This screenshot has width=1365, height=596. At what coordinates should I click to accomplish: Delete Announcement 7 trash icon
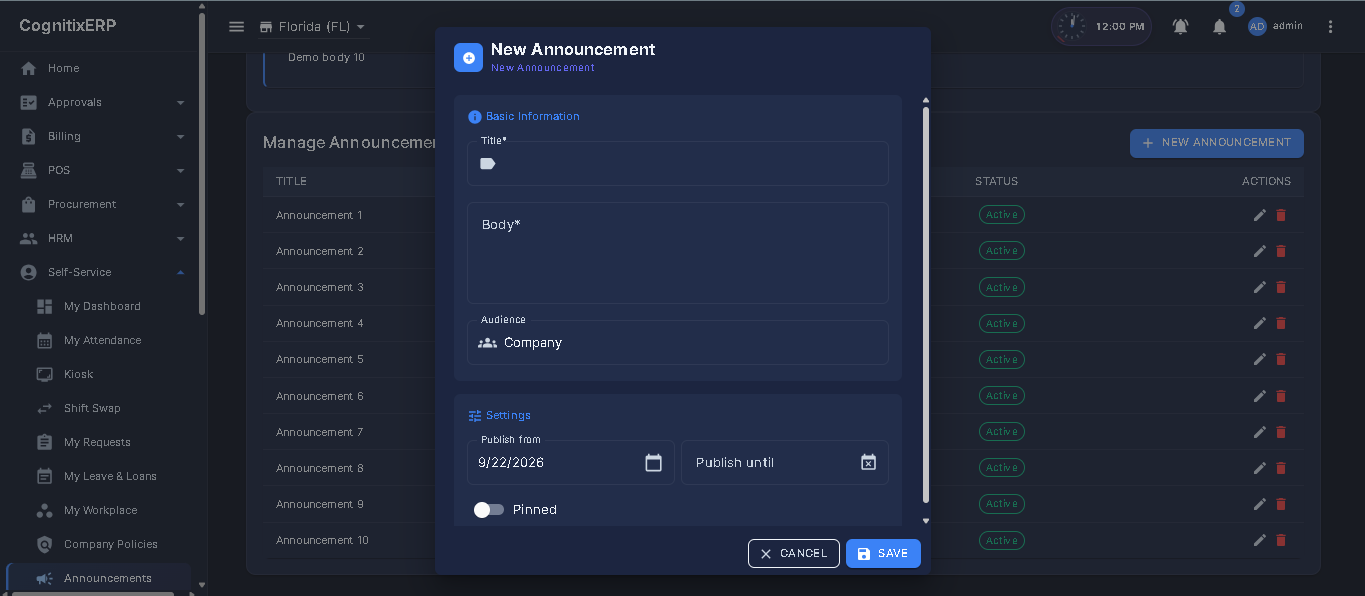point(1281,432)
